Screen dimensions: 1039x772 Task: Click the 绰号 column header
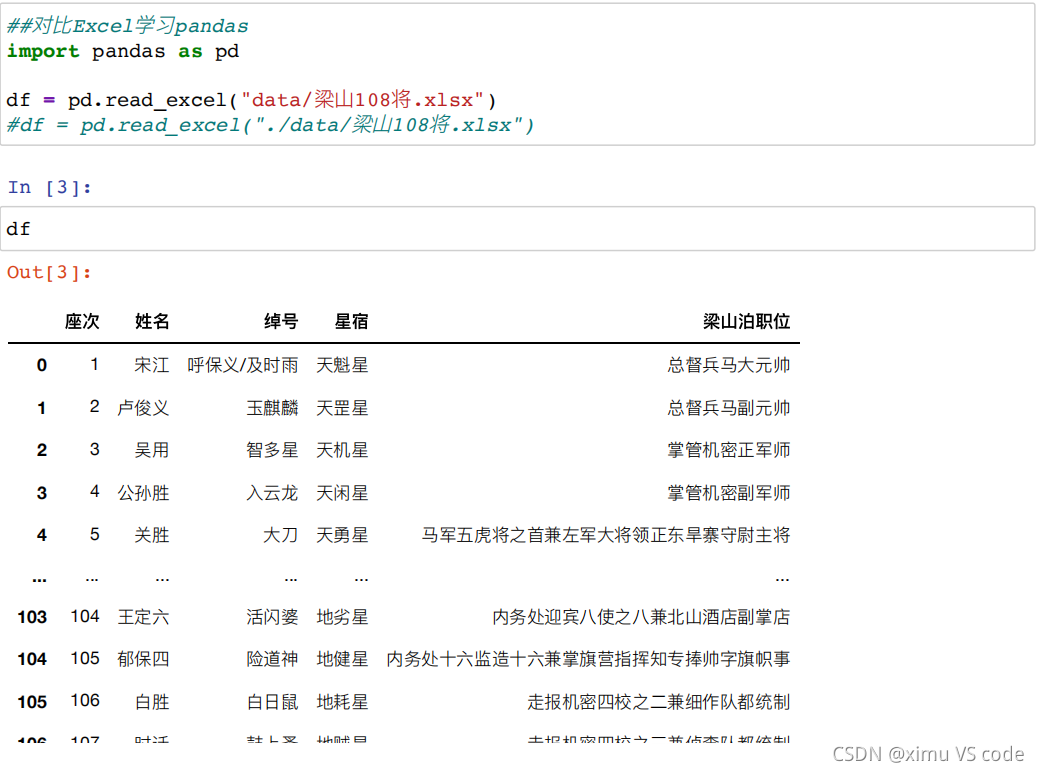tap(281, 321)
